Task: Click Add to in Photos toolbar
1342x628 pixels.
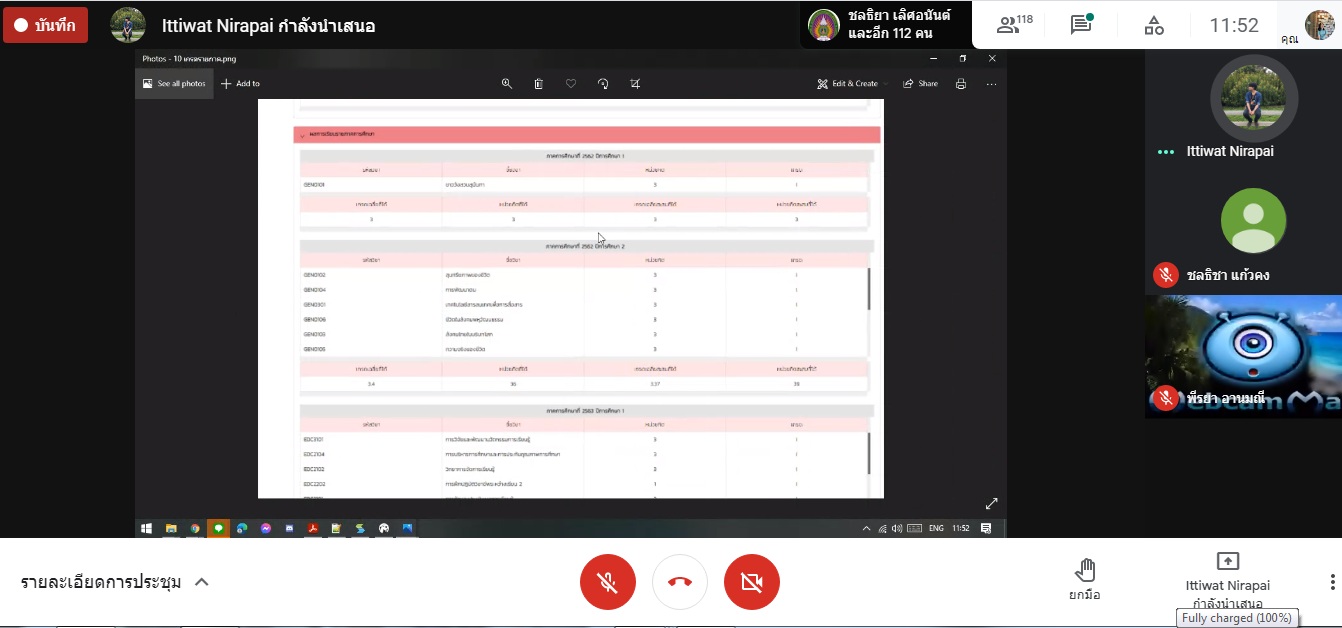Action: [240, 84]
